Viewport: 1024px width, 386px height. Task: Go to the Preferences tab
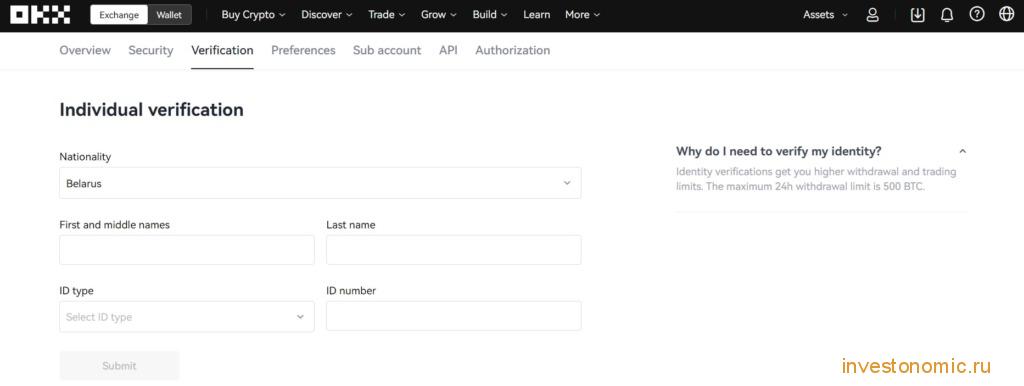click(x=303, y=50)
